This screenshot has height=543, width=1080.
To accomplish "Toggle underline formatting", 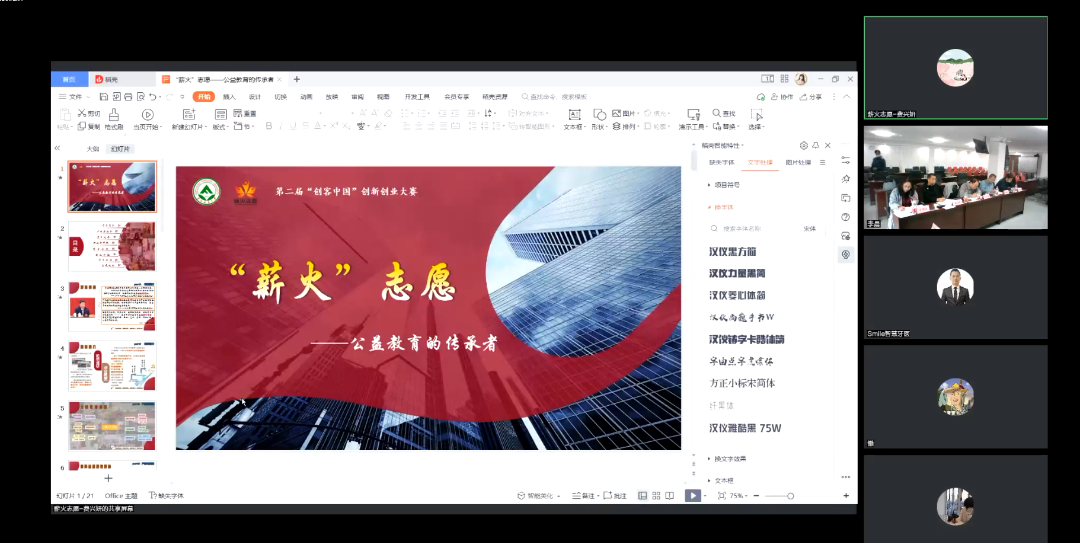I will pyautogui.click(x=293, y=126).
